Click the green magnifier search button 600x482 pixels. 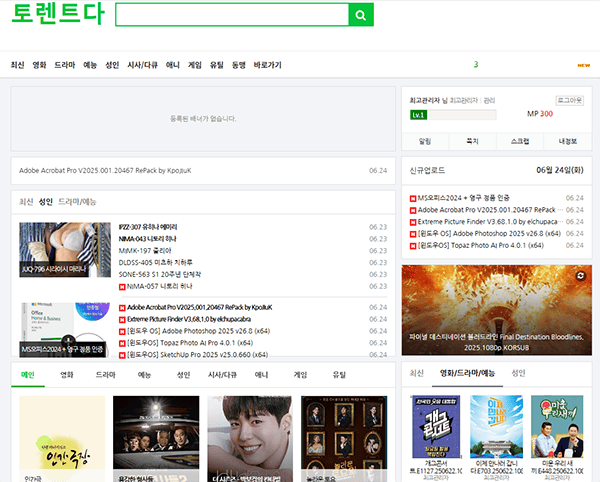coord(361,15)
